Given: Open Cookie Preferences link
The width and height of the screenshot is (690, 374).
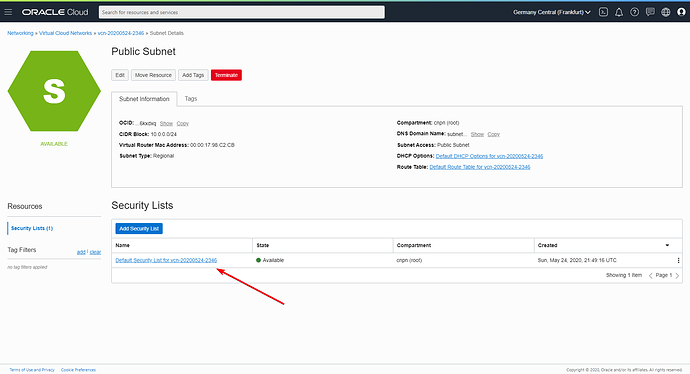Looking at the screenshot, I should point(78,370).
